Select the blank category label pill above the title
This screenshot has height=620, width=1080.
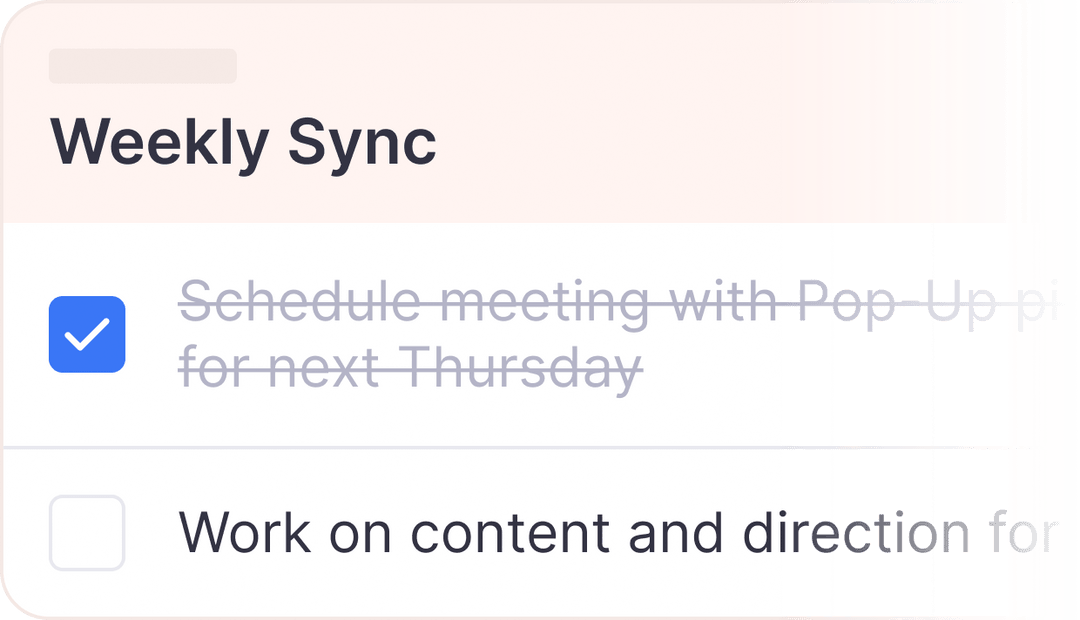pyautogui.click(x=142, y=66)
